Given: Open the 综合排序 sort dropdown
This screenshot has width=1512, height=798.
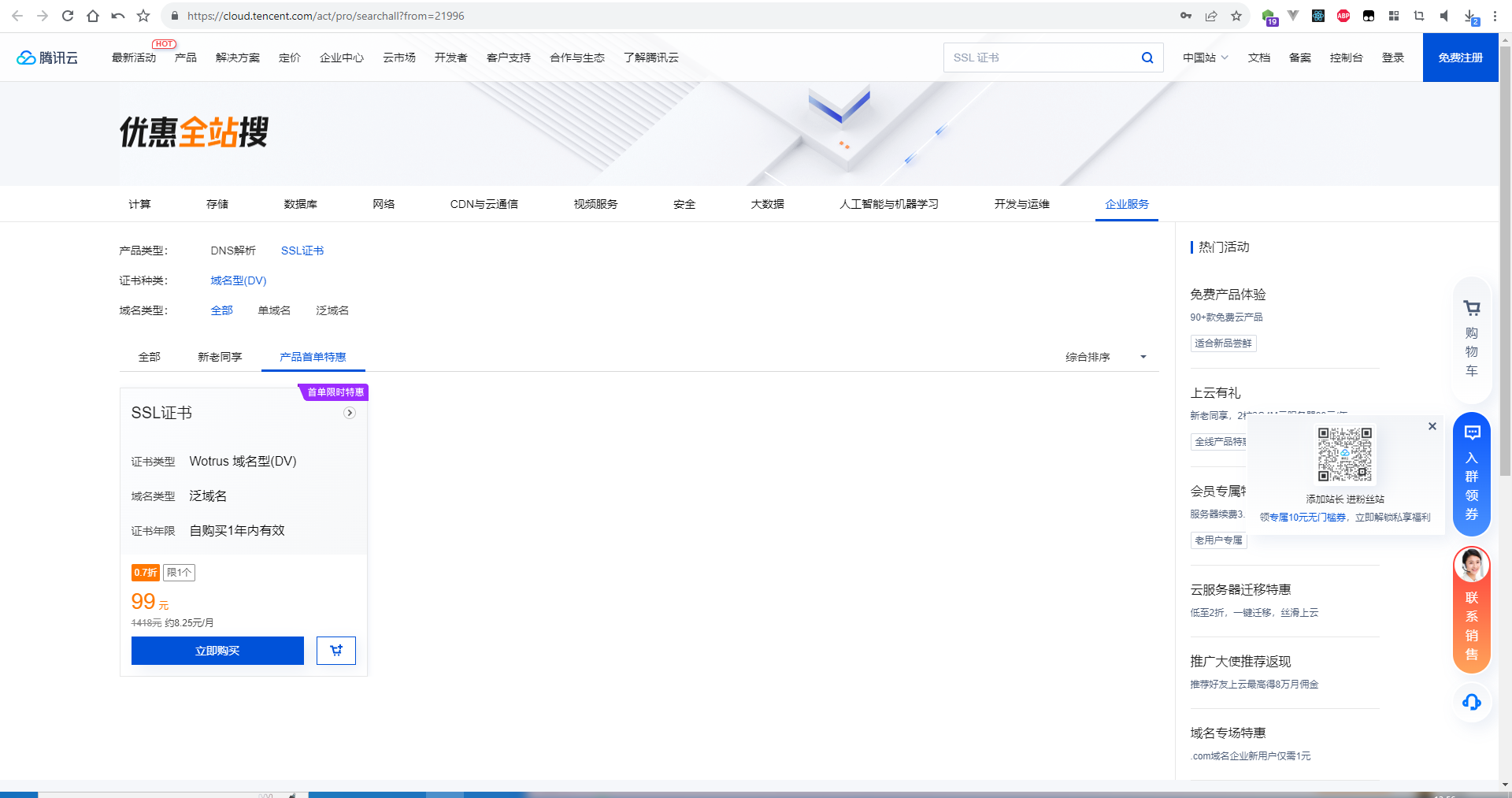Looking at the screenshot, I should coord(1106,357).
